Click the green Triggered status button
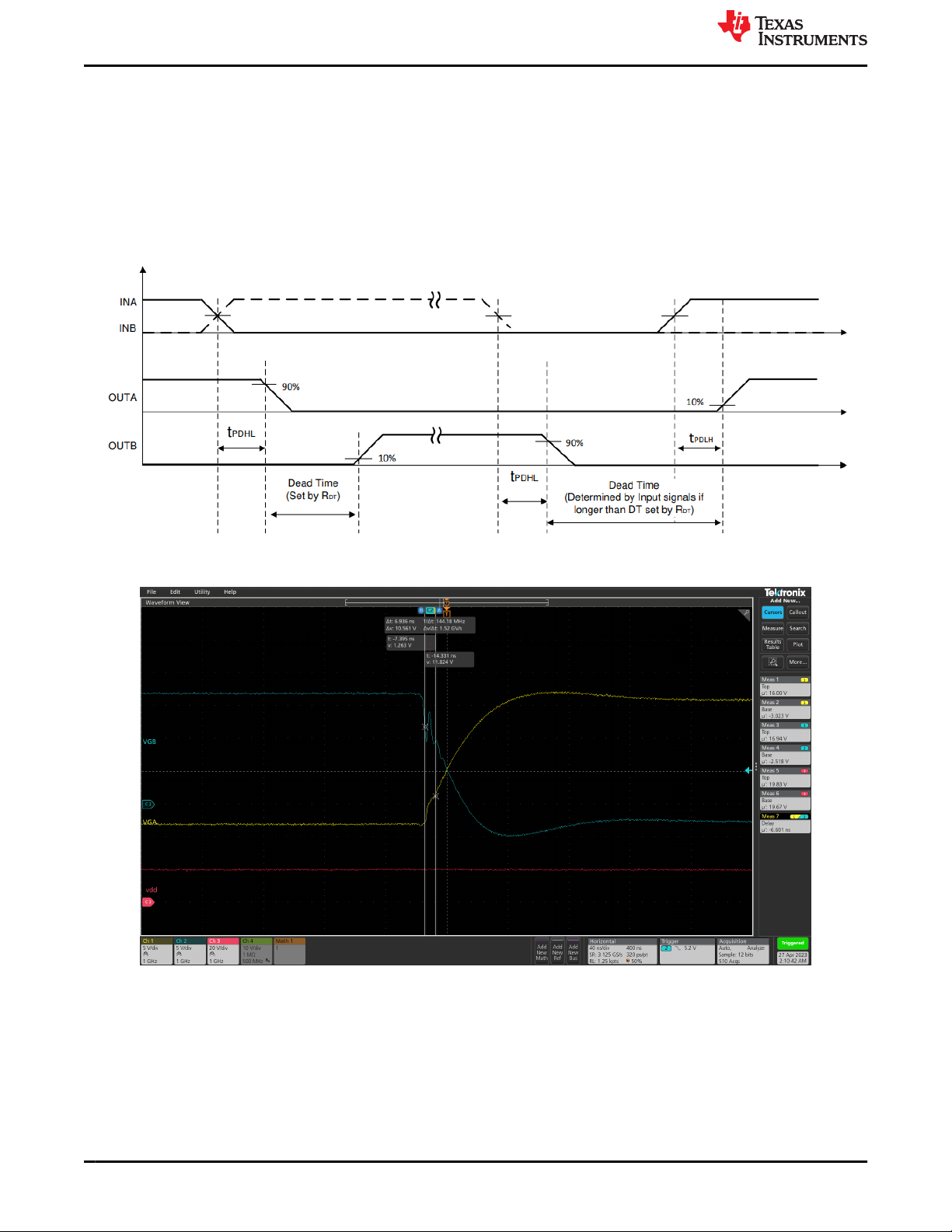This screenshot has height=1232, width=952. coord(793,943)
